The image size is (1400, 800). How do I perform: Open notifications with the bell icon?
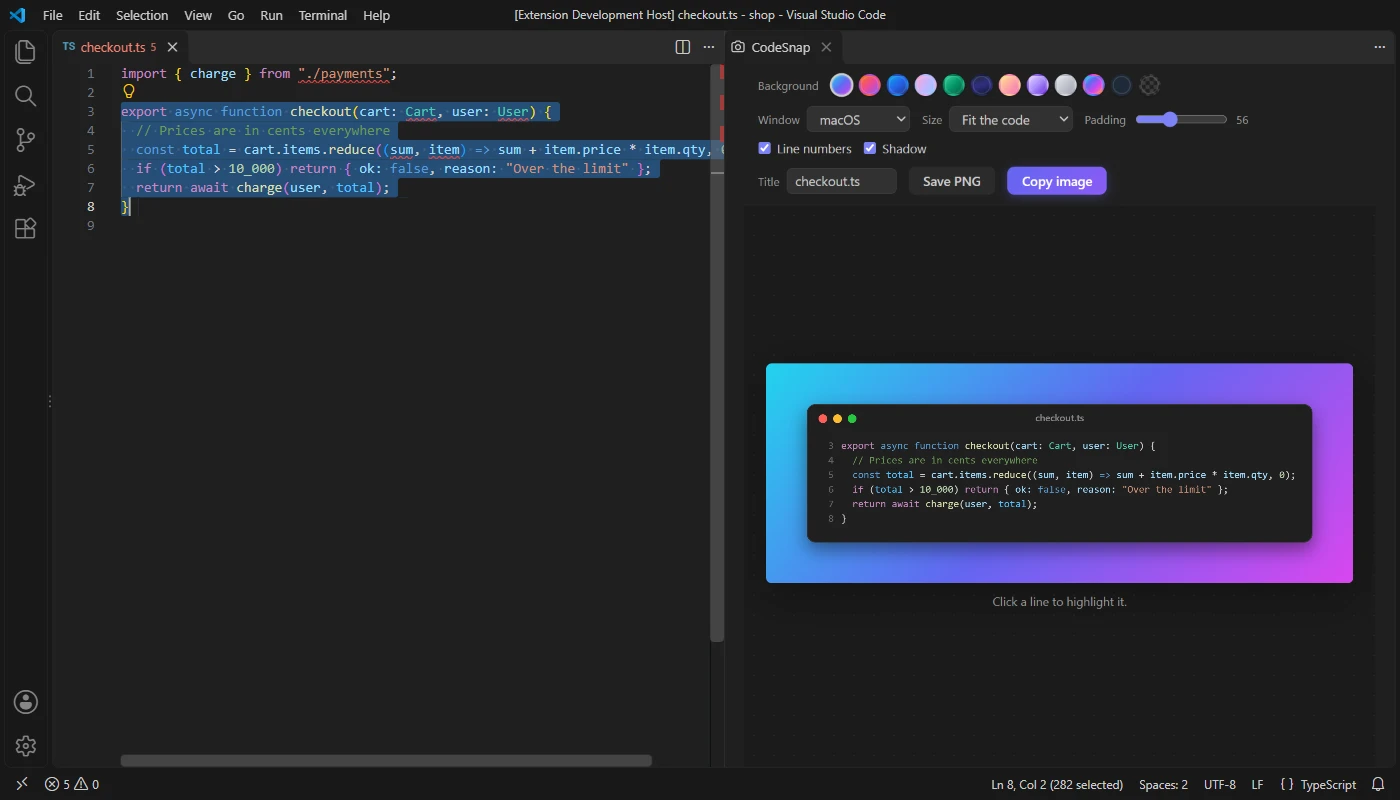(x=1378, y=785)
